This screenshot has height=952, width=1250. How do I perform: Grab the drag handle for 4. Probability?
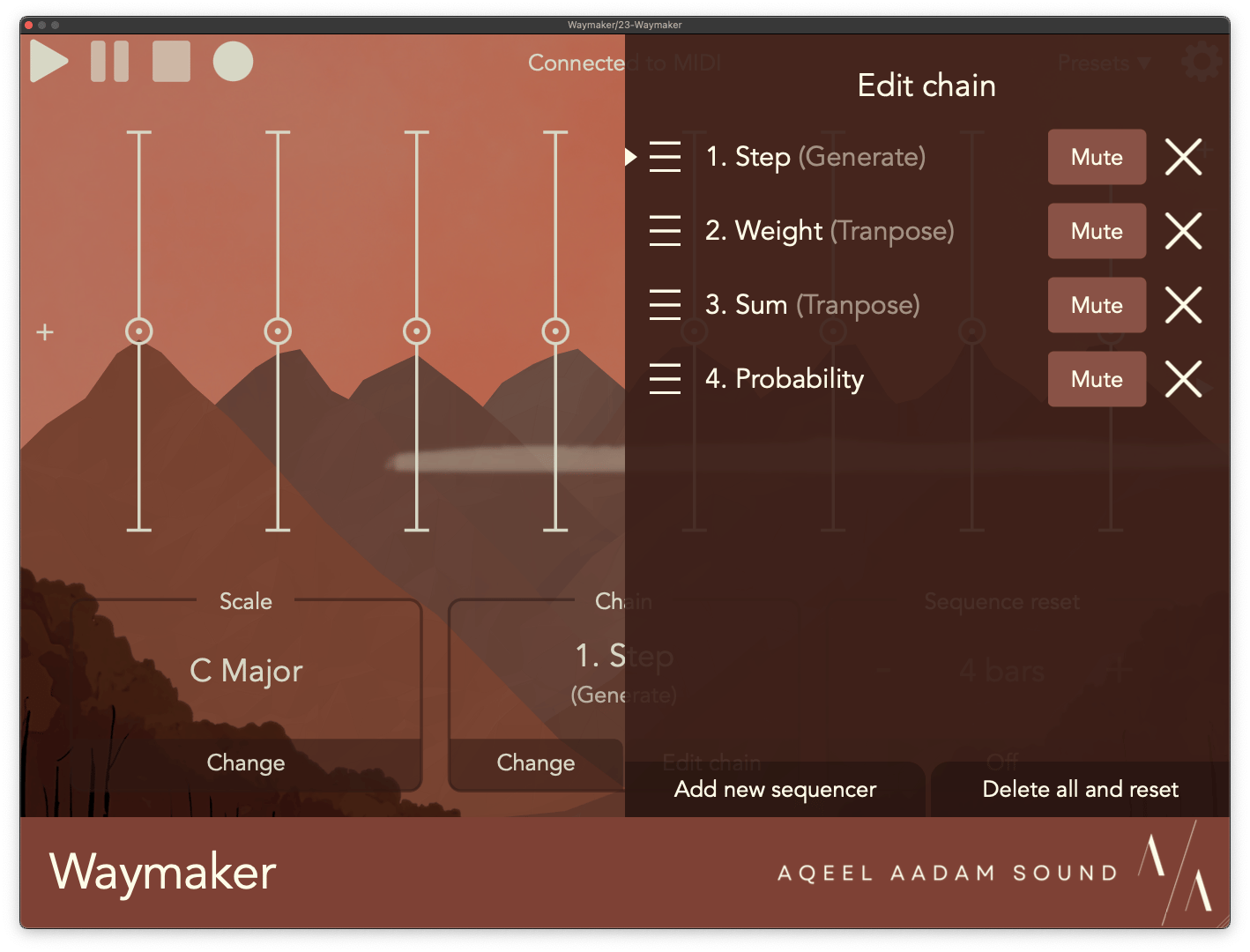[665, 379]
